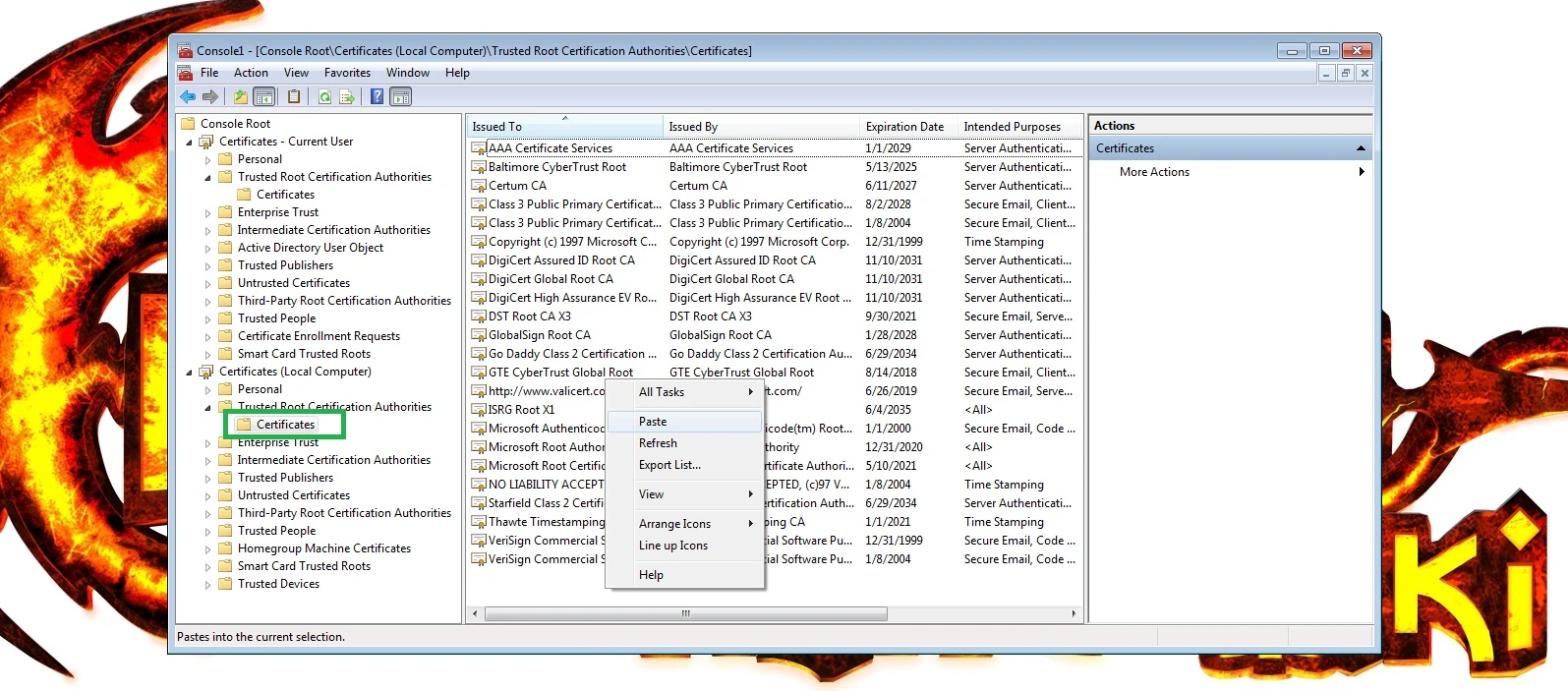The height and width of the screenshot is (691, 1568).
Task: Collapse the Certificates (Local Computer) node
Action: [190, 373]
